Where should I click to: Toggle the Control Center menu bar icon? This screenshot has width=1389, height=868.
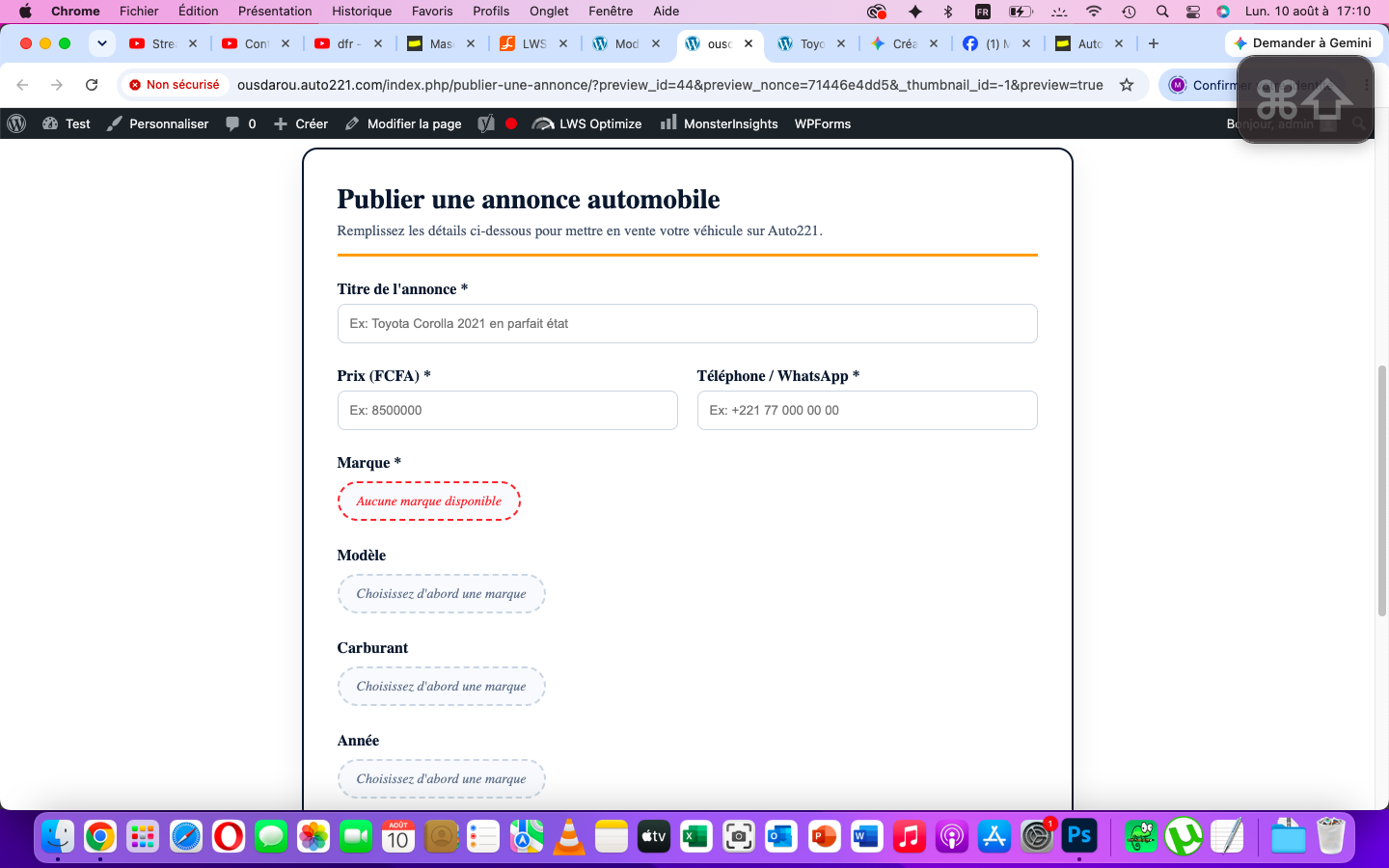pyautogui.click(x=1193, y=12)
